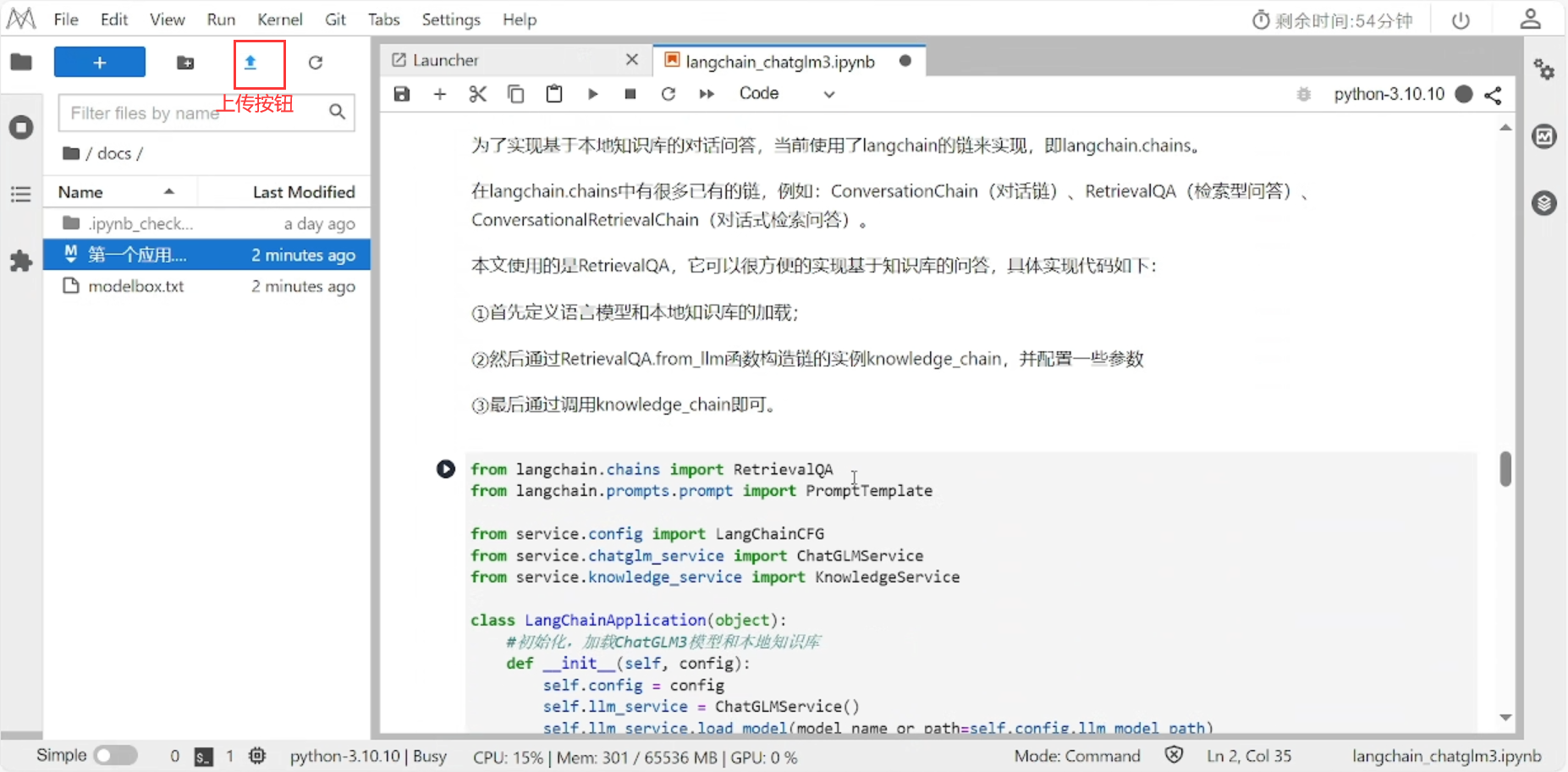
Task: Save the notebook with the disk icon
Action: 401,94
